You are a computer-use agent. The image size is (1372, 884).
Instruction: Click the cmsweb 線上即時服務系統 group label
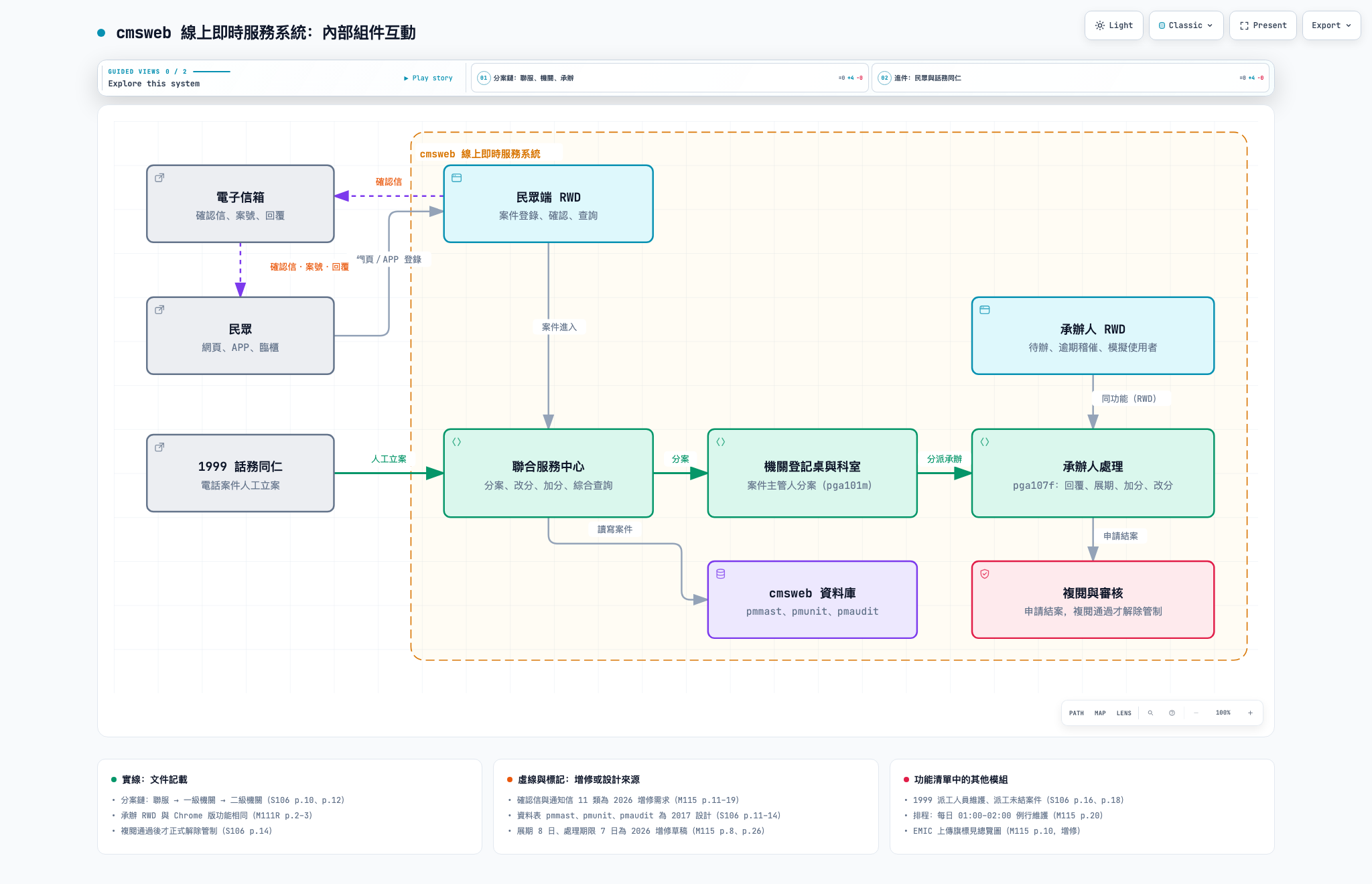pos(480,154)
